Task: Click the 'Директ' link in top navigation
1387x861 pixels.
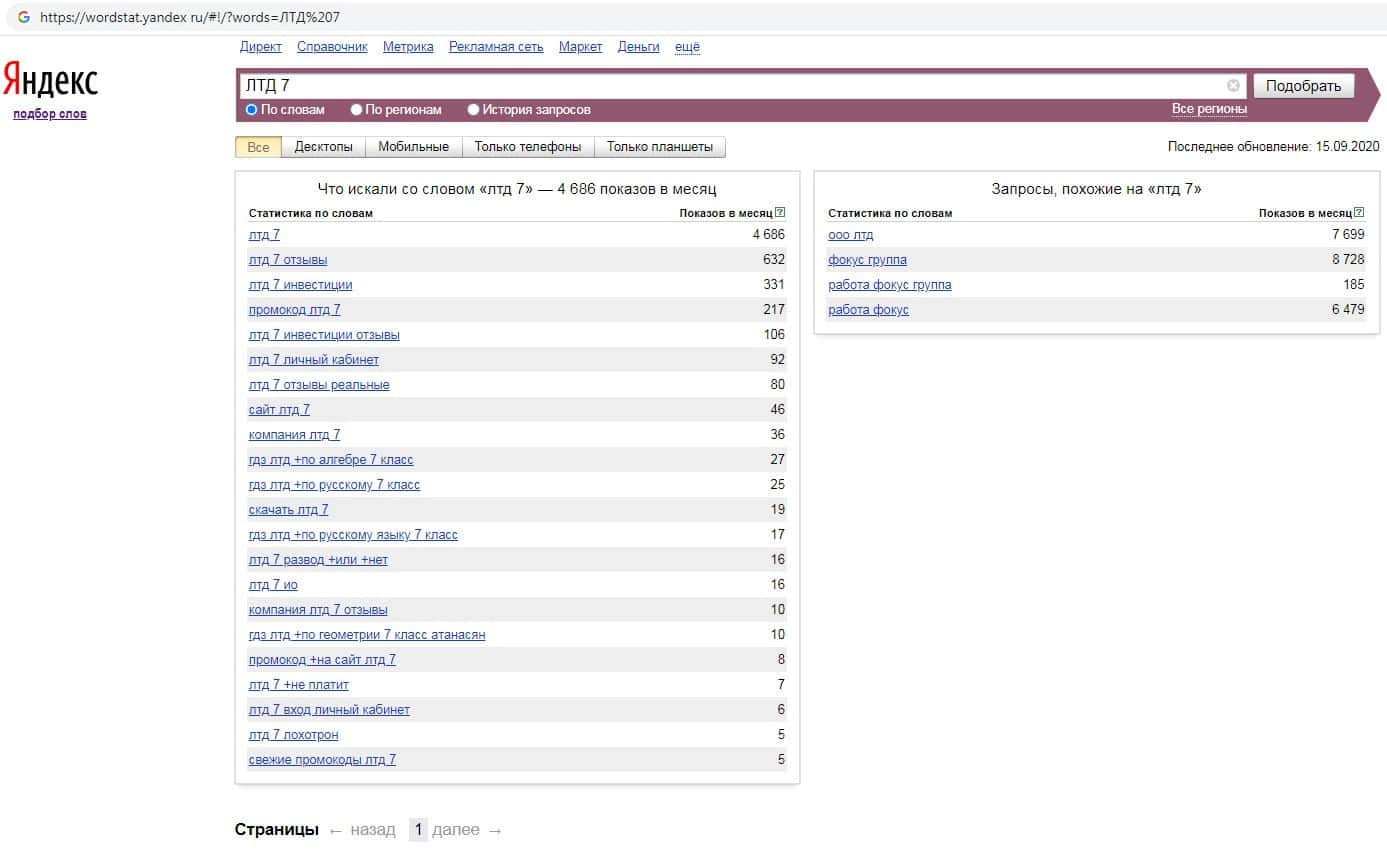Action: 261,47
